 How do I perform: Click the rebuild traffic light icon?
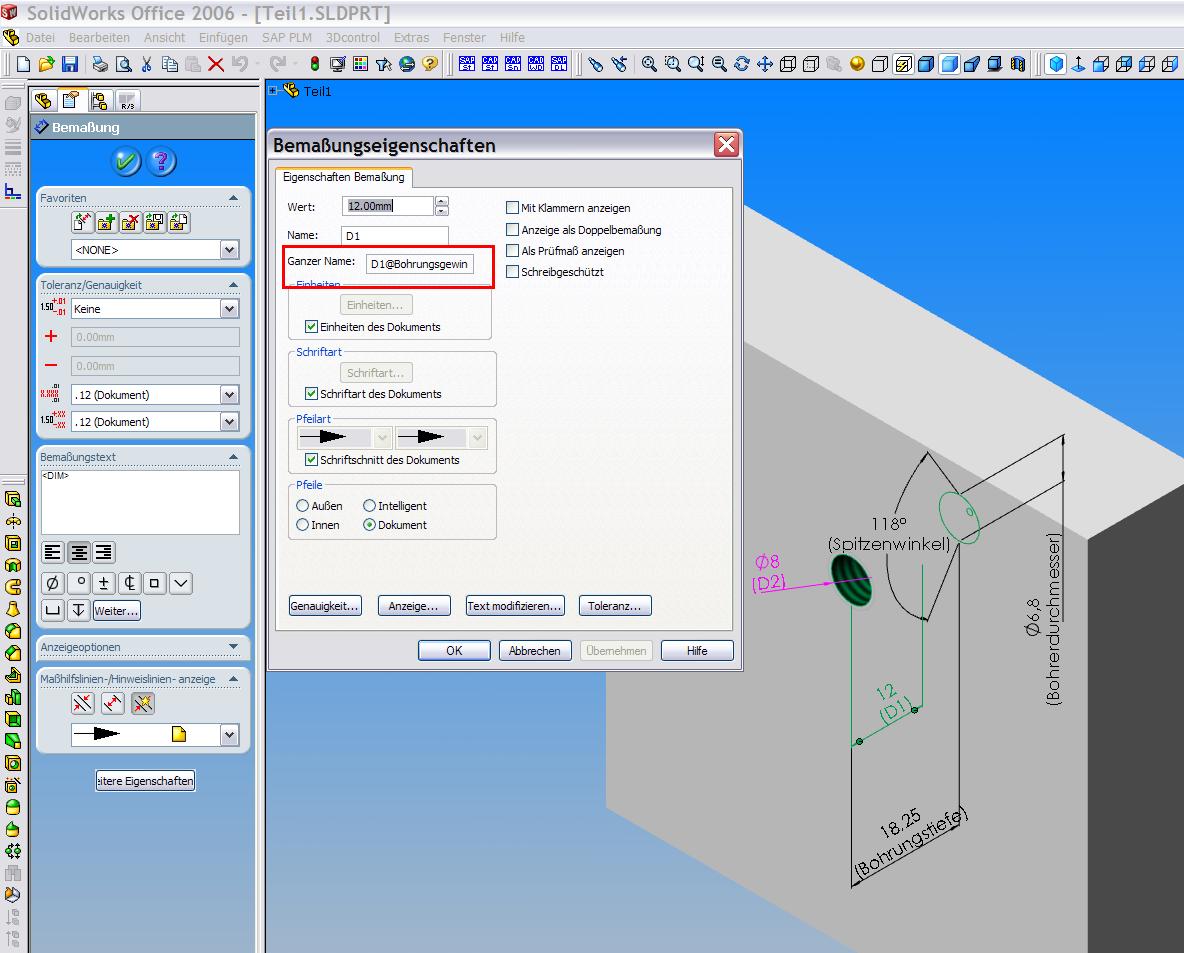[x=314, y=64]
